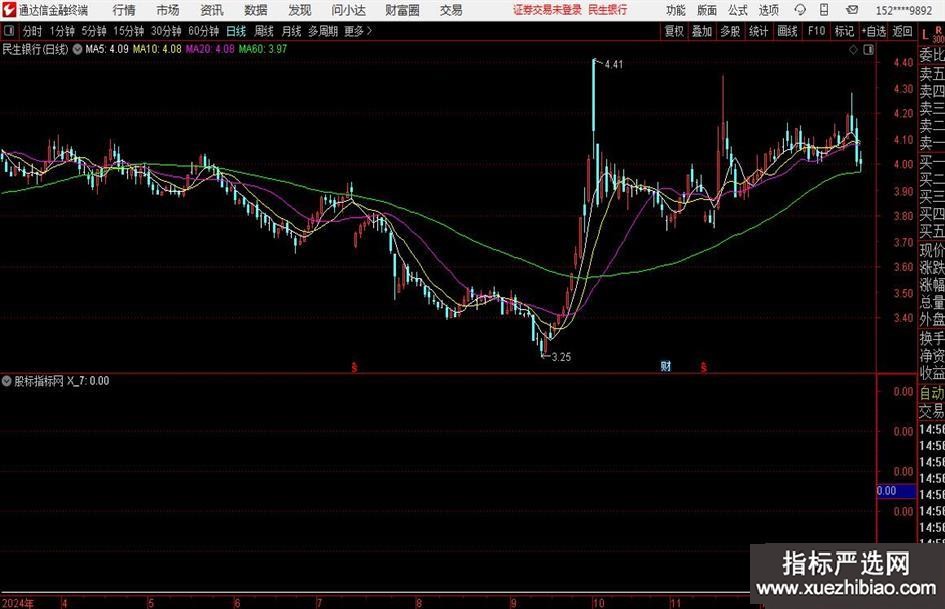The width and height of the screenshot is (945, 609).
Task: Click the 通达信 red logo icon
Action: [8, 10]
